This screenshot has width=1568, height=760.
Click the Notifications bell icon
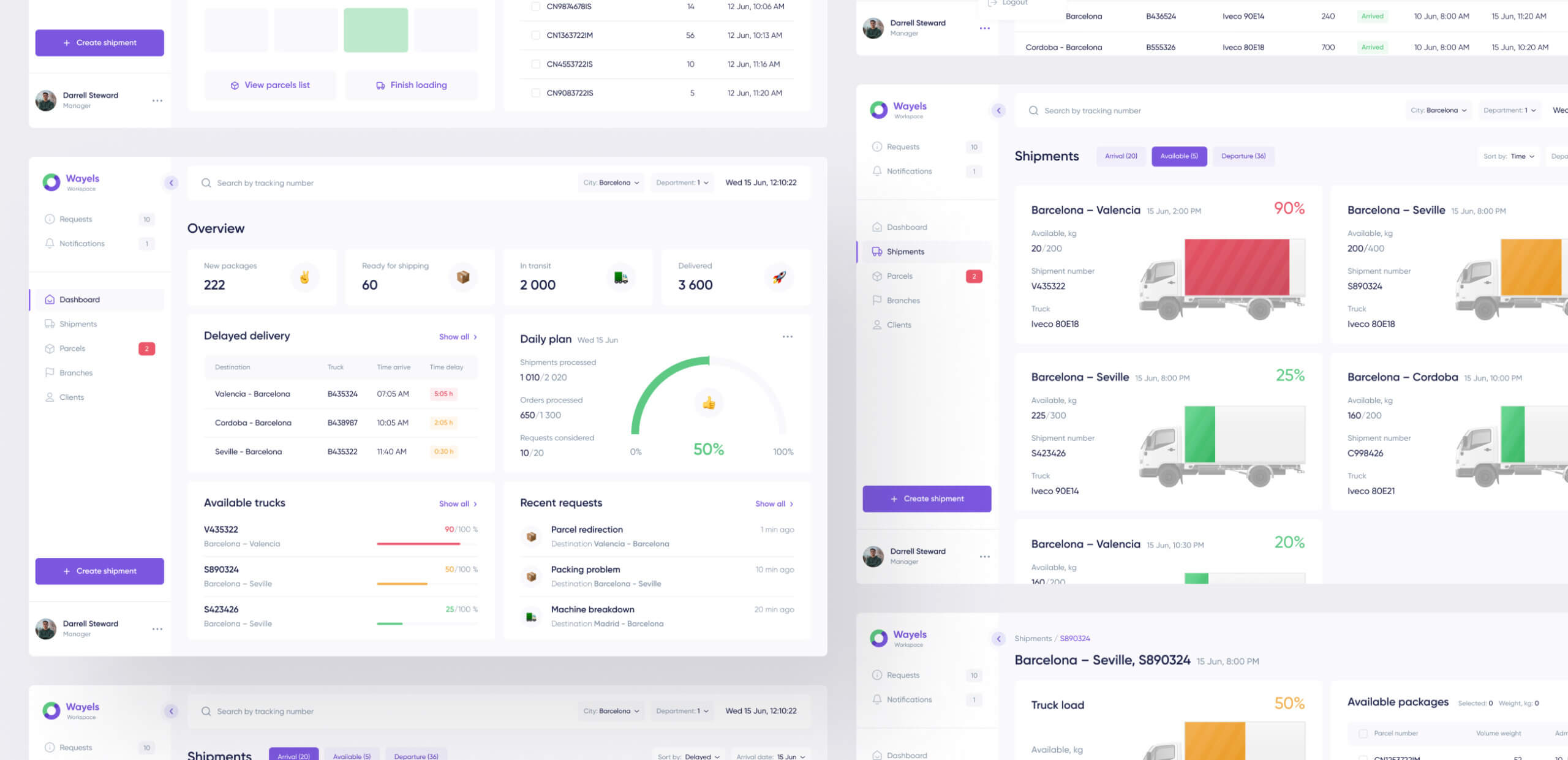49,243
